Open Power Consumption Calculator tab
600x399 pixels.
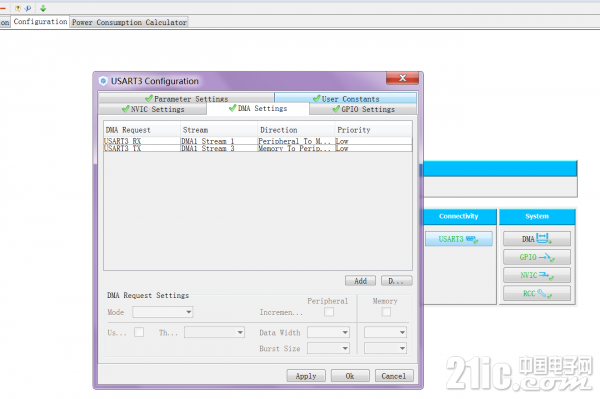tap(129, 22)
